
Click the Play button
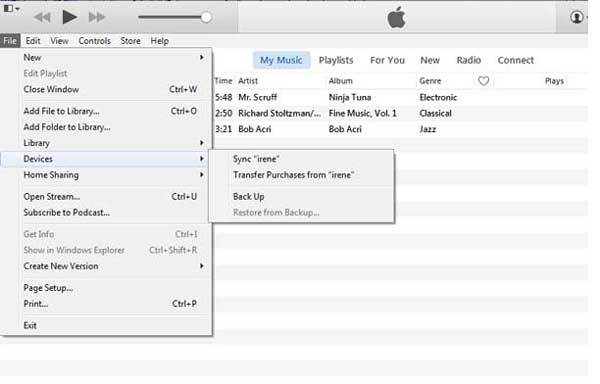(x=70, y=17)
